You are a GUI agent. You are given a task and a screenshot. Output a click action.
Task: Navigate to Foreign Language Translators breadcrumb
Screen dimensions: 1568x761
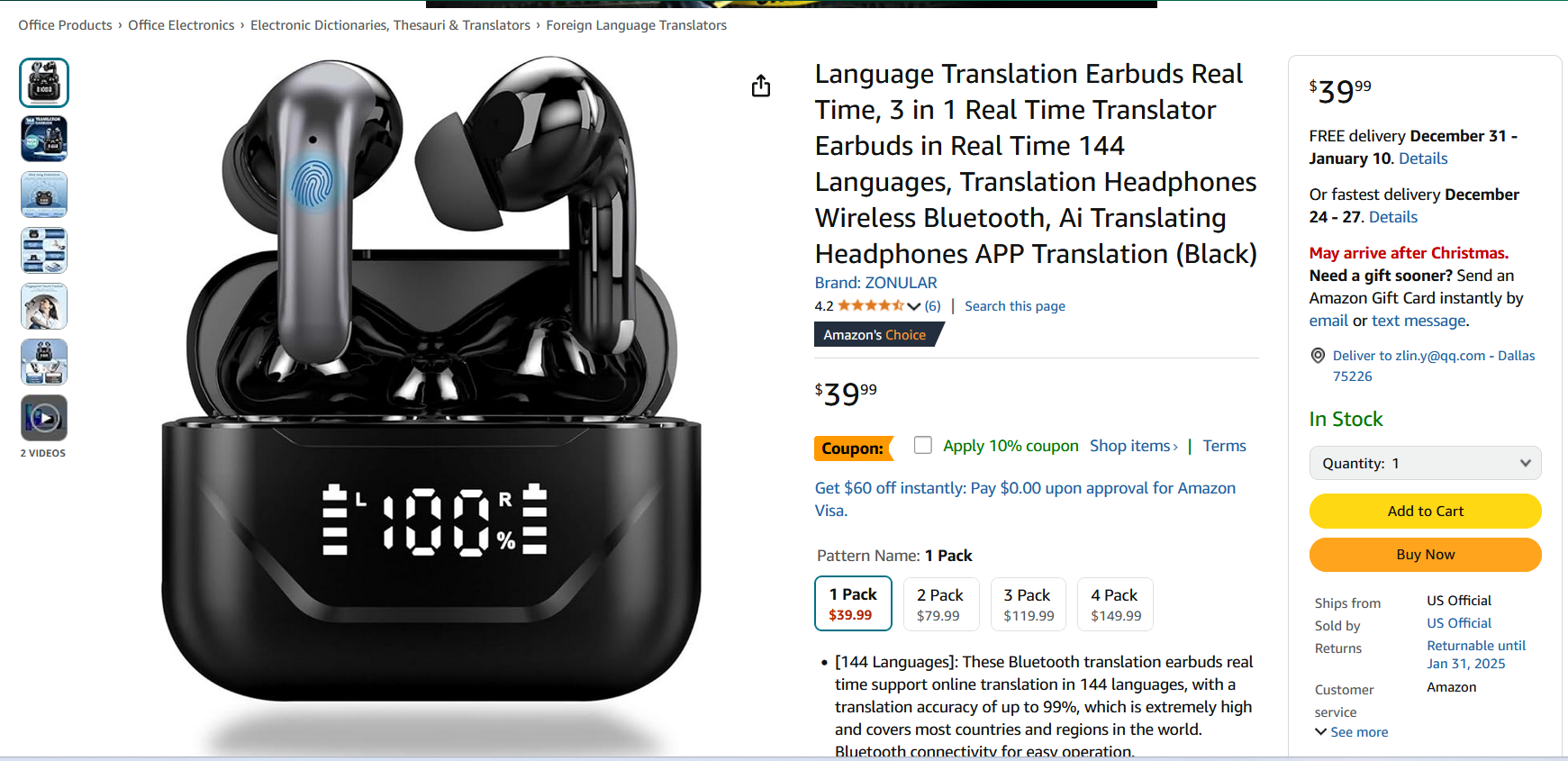click(x=636, y=25)
